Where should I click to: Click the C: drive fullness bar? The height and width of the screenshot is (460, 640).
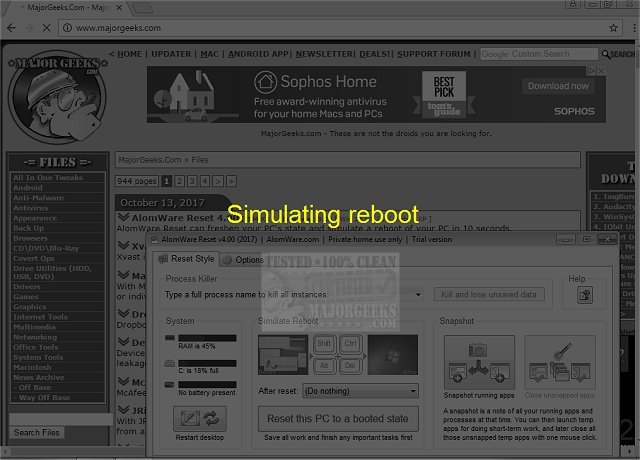tap(207, 363)
